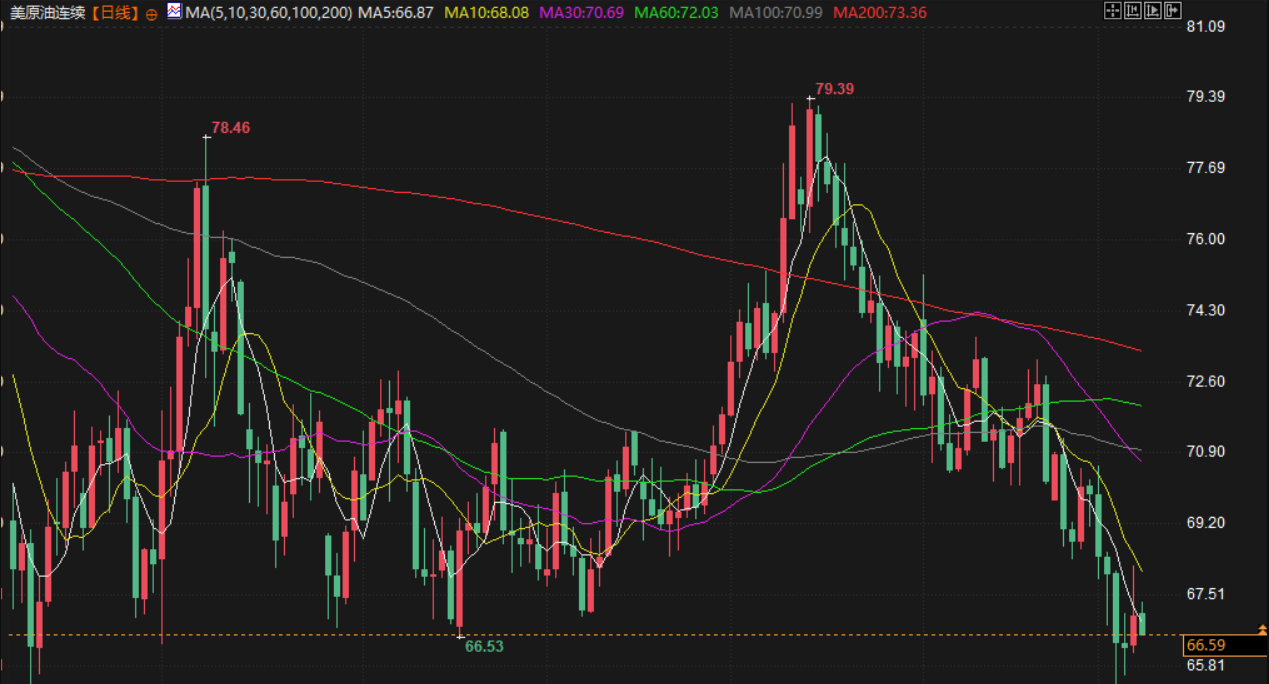Click the 美原油连续 instrument name
1269x684 pixels.
click(46, 13)
